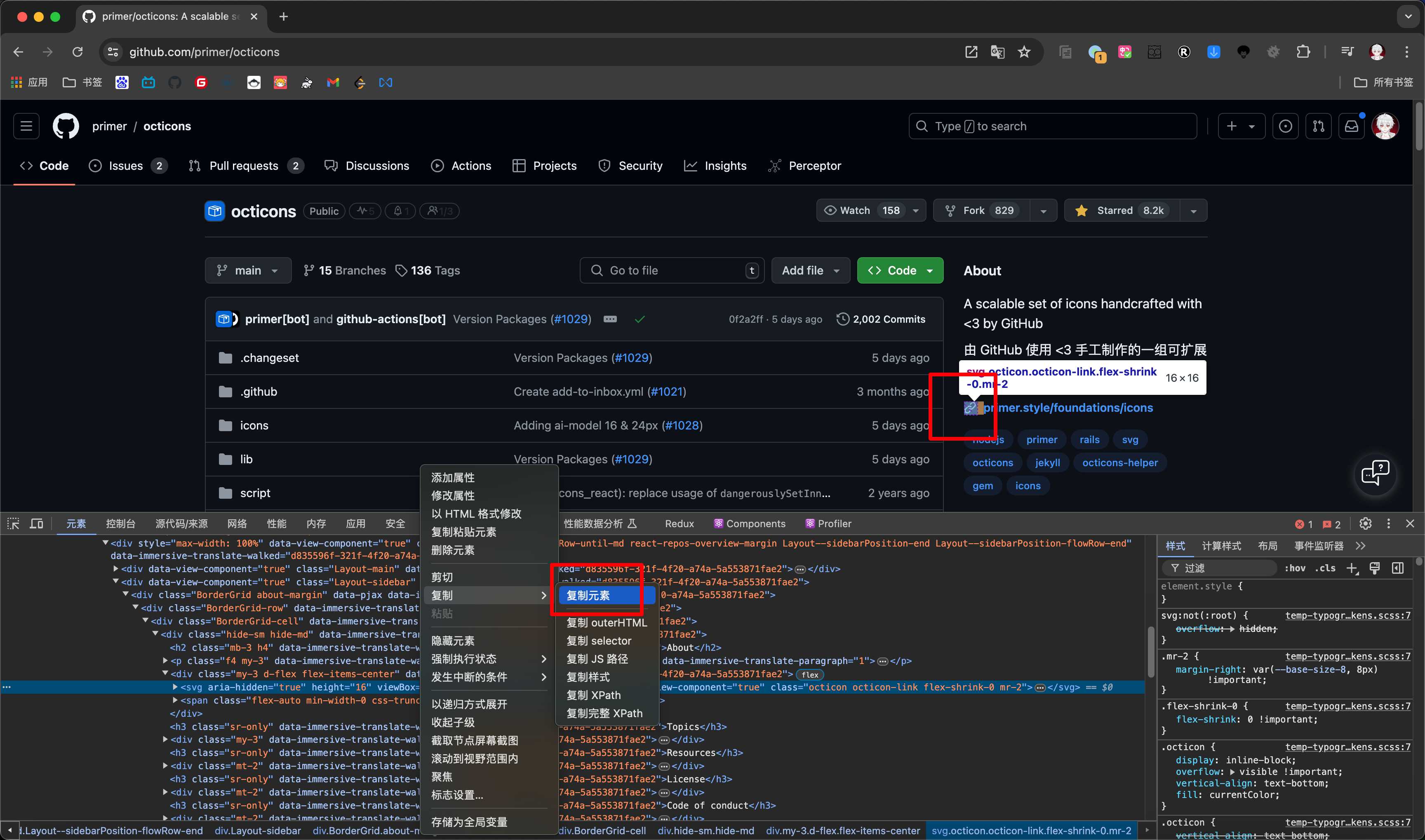Click 隐藏元素 in the context menu
This screenshot has width=1425, height=840.
tap(452, 641)
